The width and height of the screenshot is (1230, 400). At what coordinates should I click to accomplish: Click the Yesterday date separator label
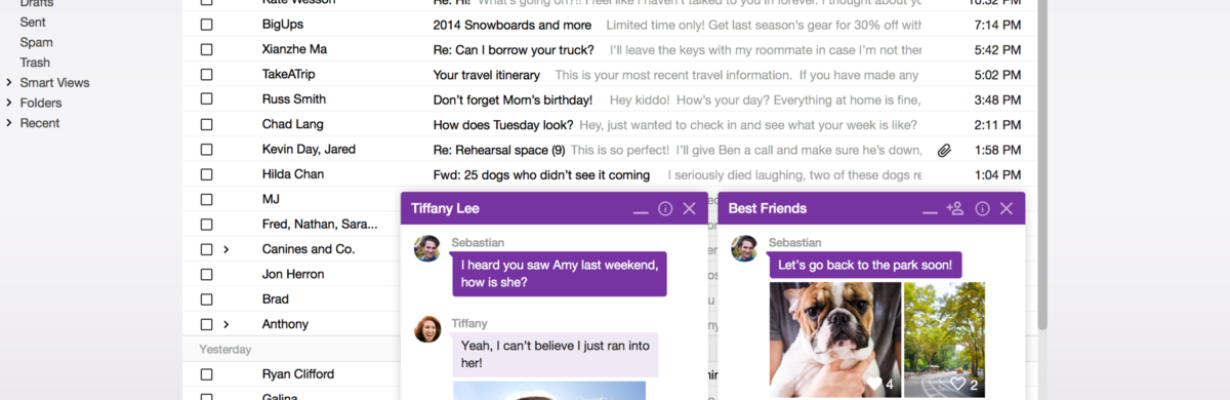point(225,350)
